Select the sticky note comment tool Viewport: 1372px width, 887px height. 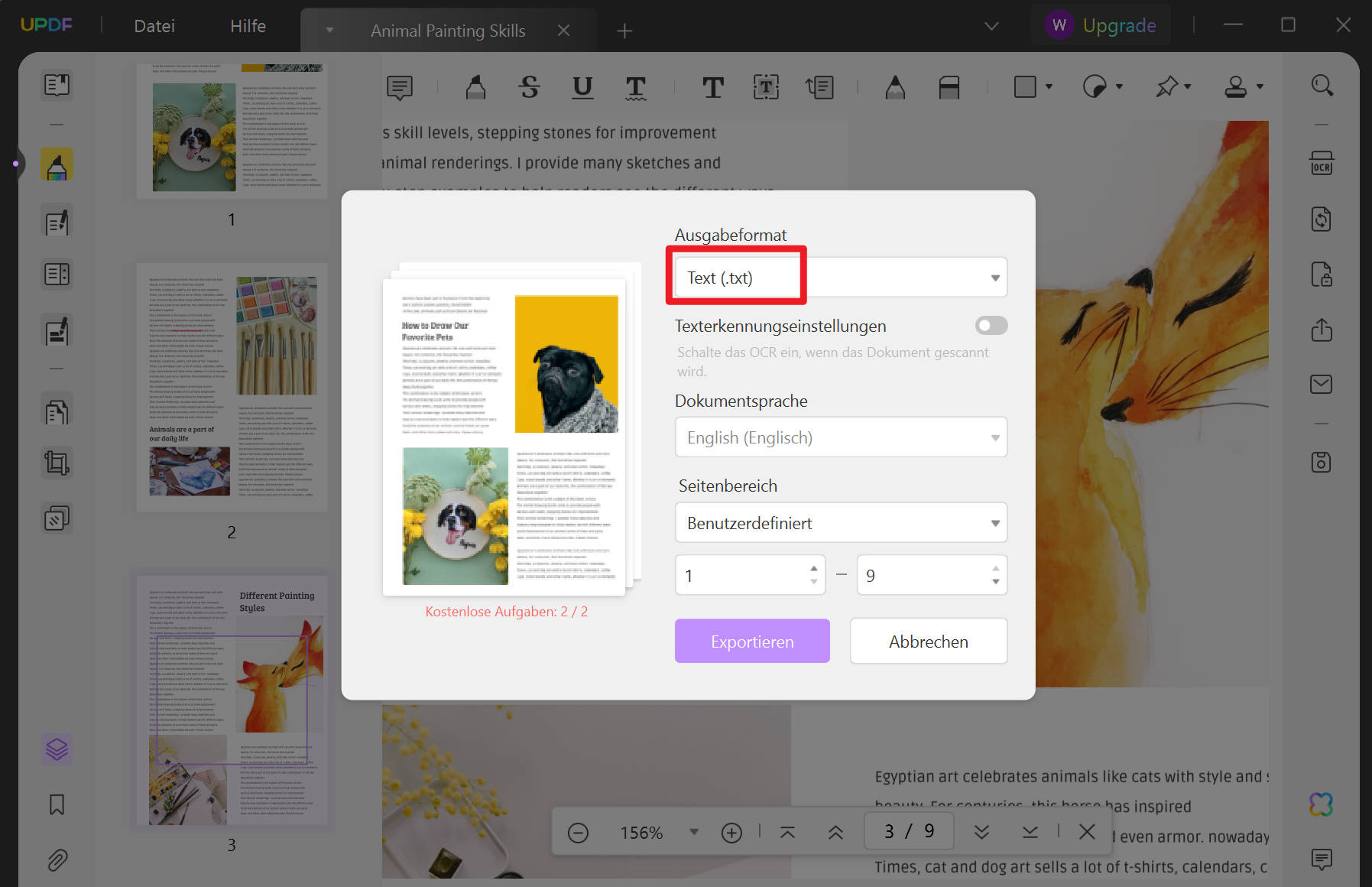point(401,87)
